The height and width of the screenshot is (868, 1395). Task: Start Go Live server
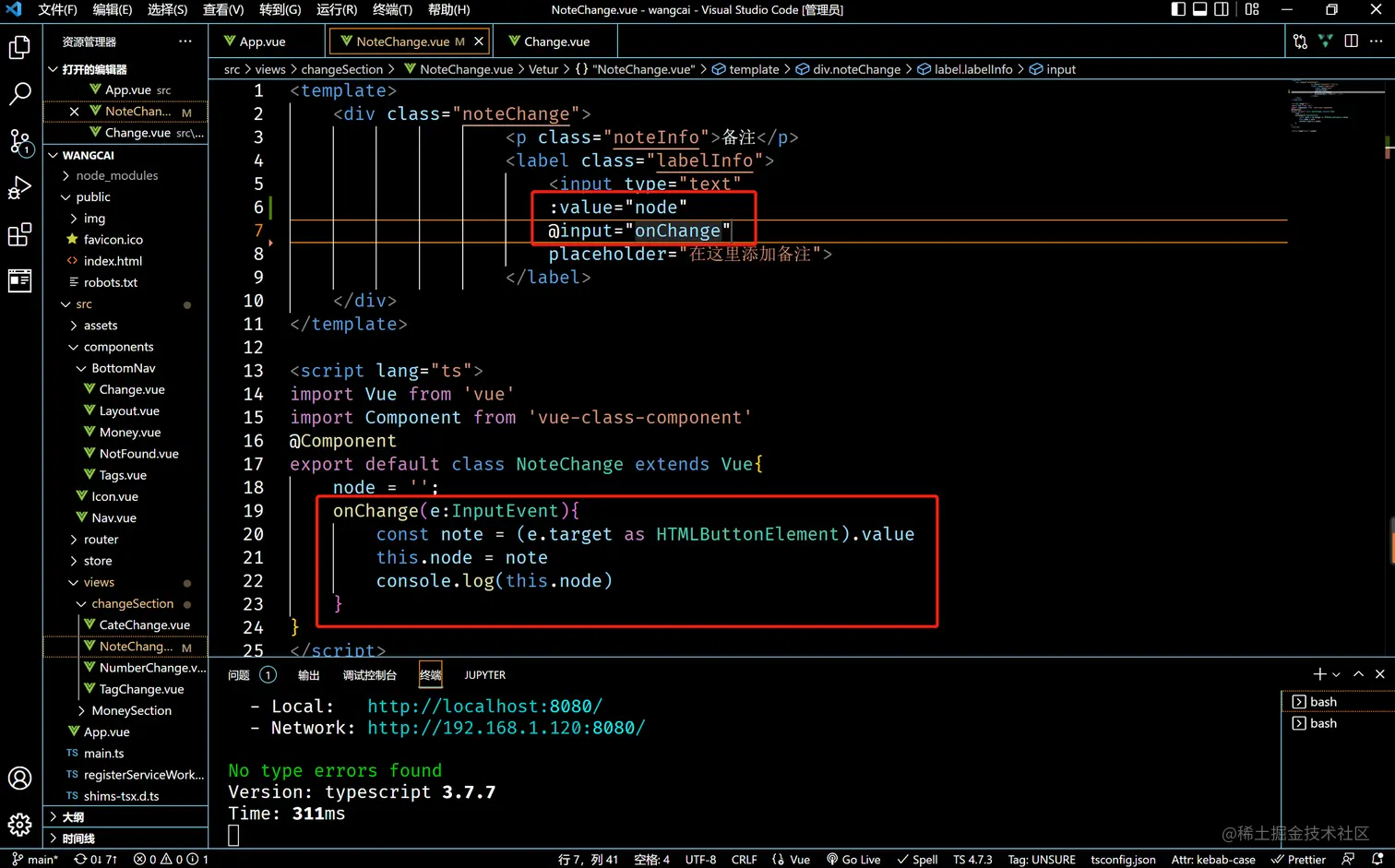coord(853,859)
